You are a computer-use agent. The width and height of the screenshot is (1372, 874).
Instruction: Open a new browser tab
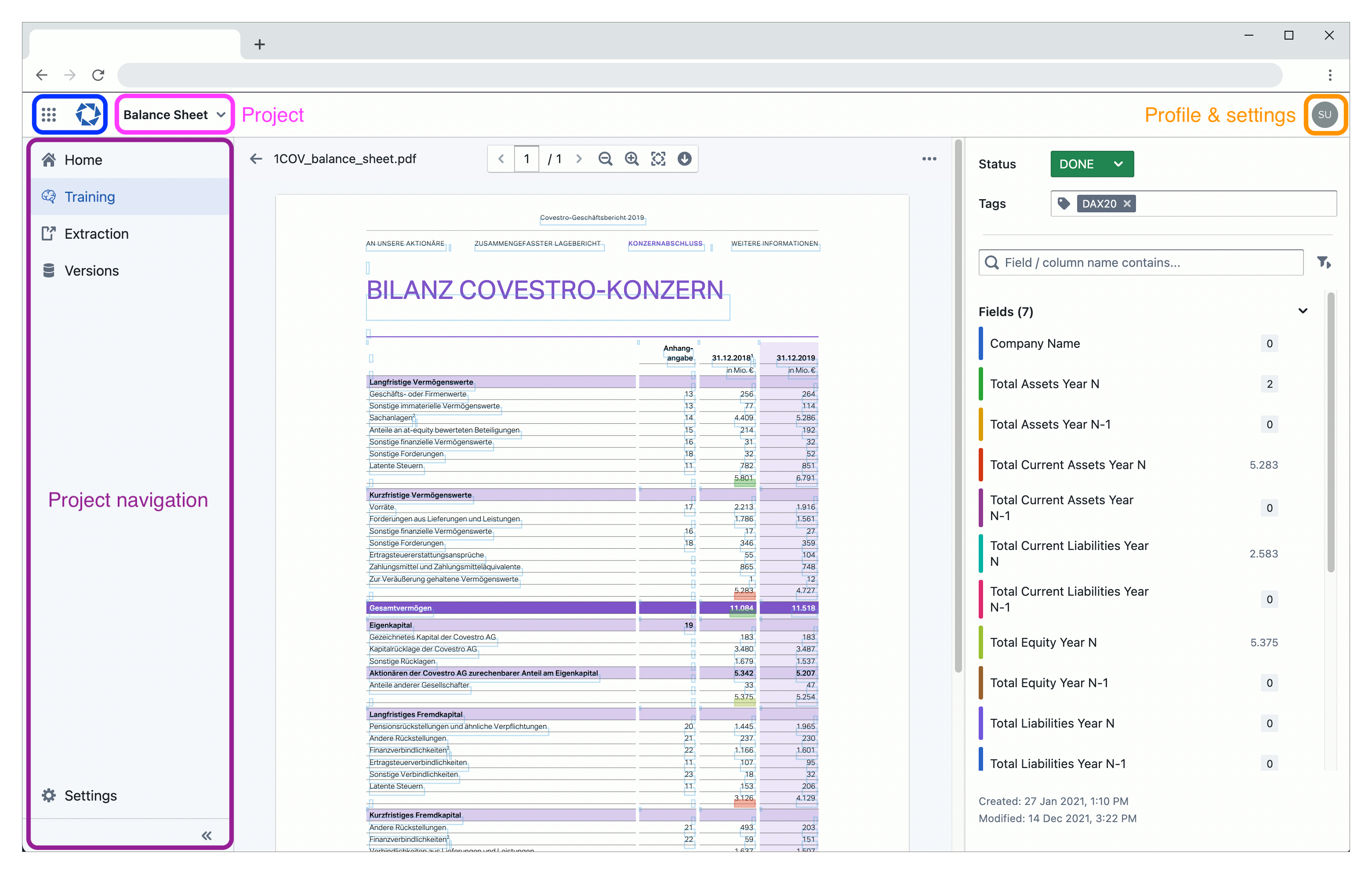tap(260, 44)
